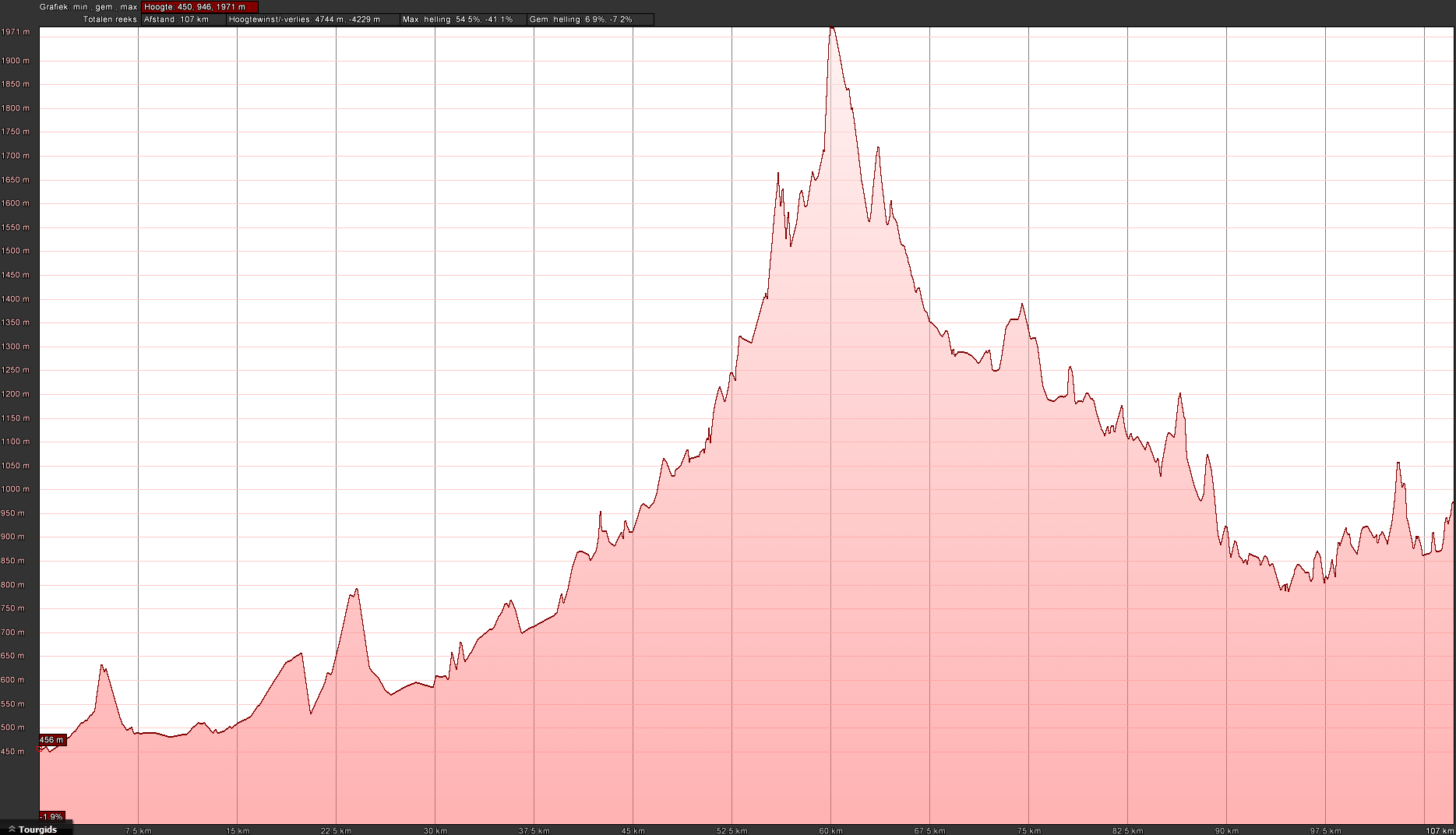Click the 1000 m label on elevation axis
Screen dimensions: 1456x835
pos(16,489)
